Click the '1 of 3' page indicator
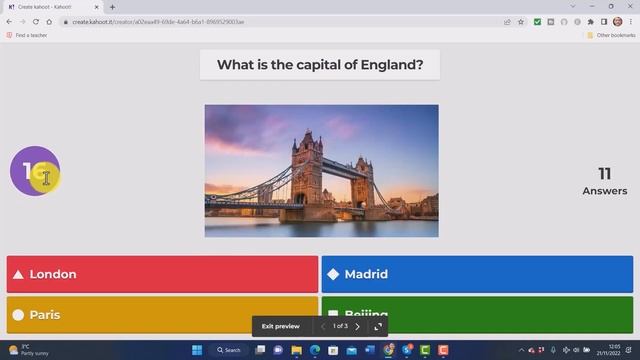 click(x=340, y=326)
